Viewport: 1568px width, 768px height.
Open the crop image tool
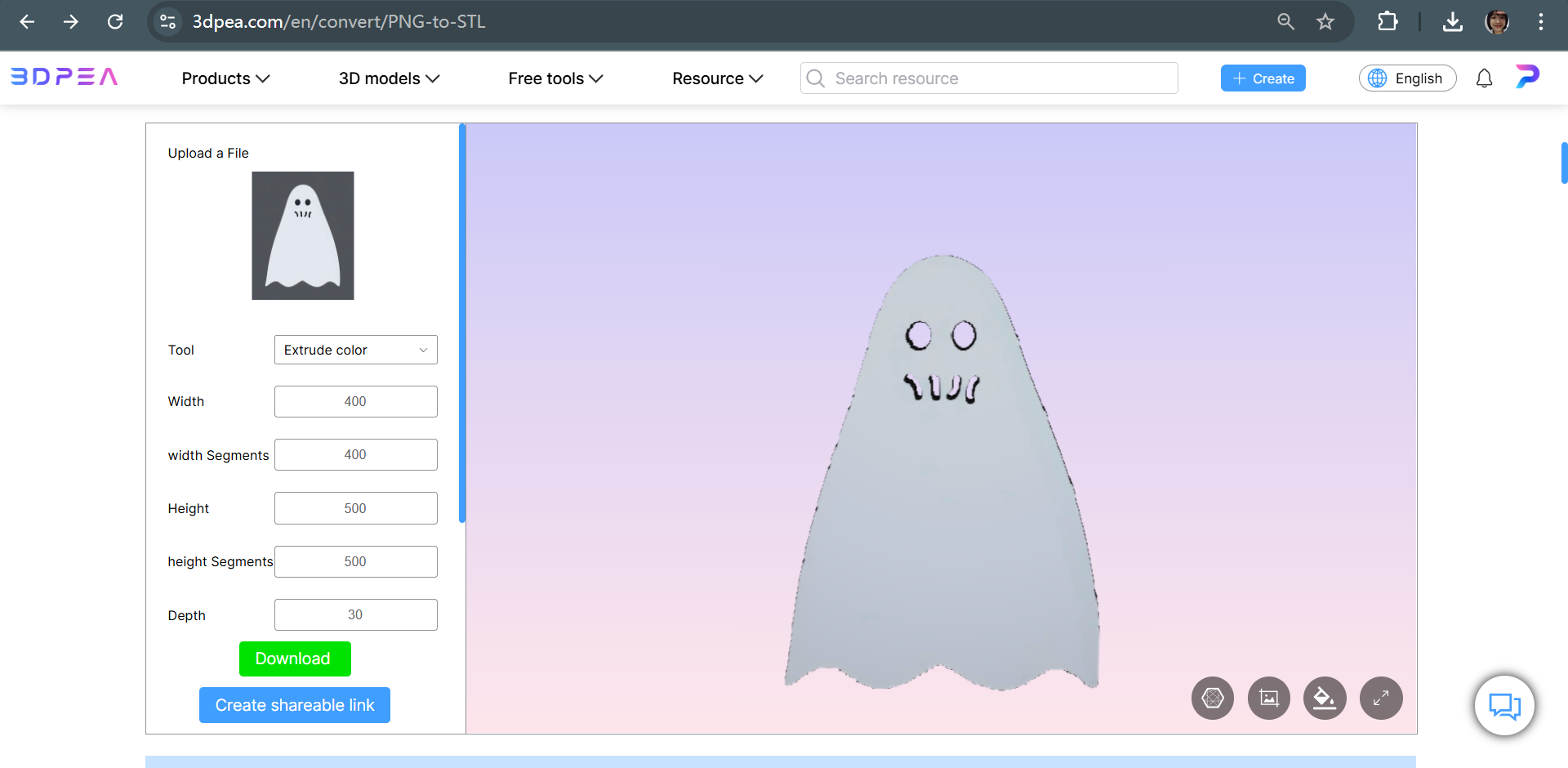[1268, 698]
